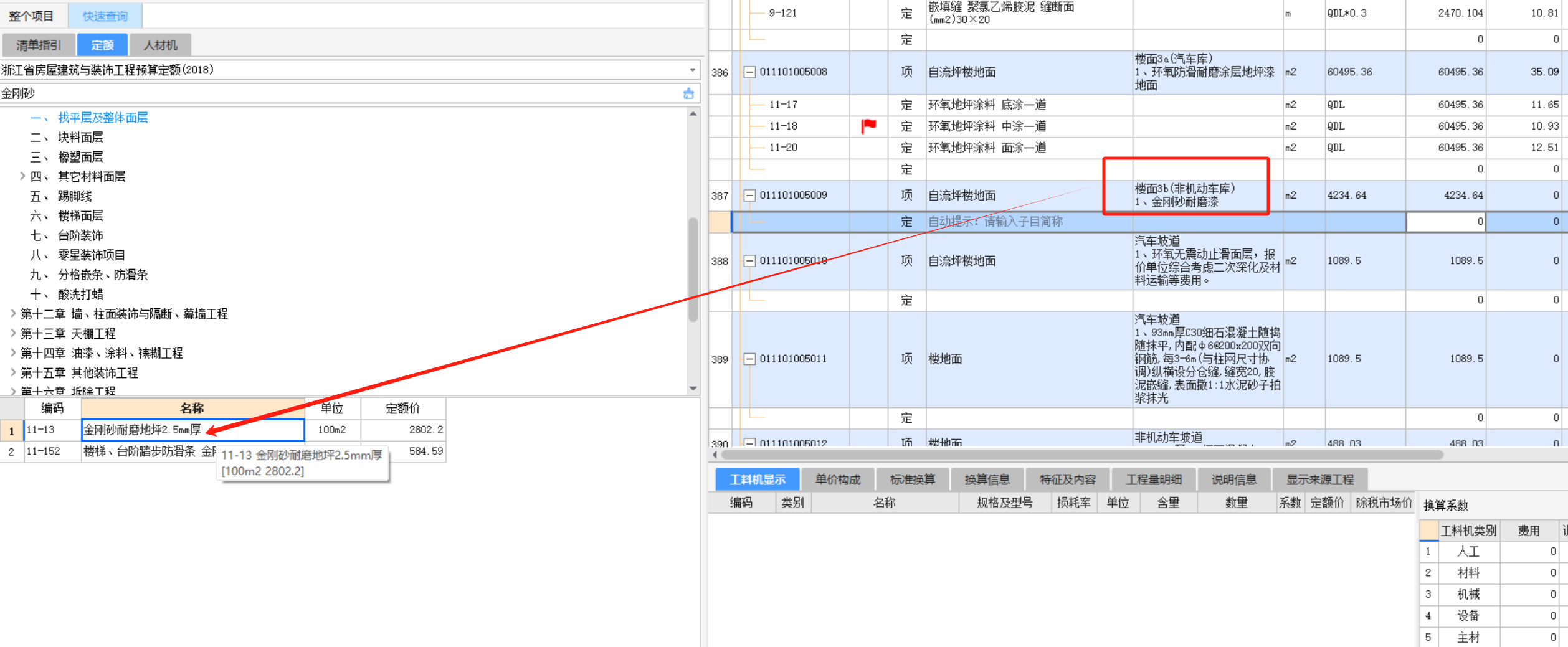The height and width of the screenshot is (647, 1568).
Task: Expand tree node 四、其它材料面层
Action: (x=22, y=176)
